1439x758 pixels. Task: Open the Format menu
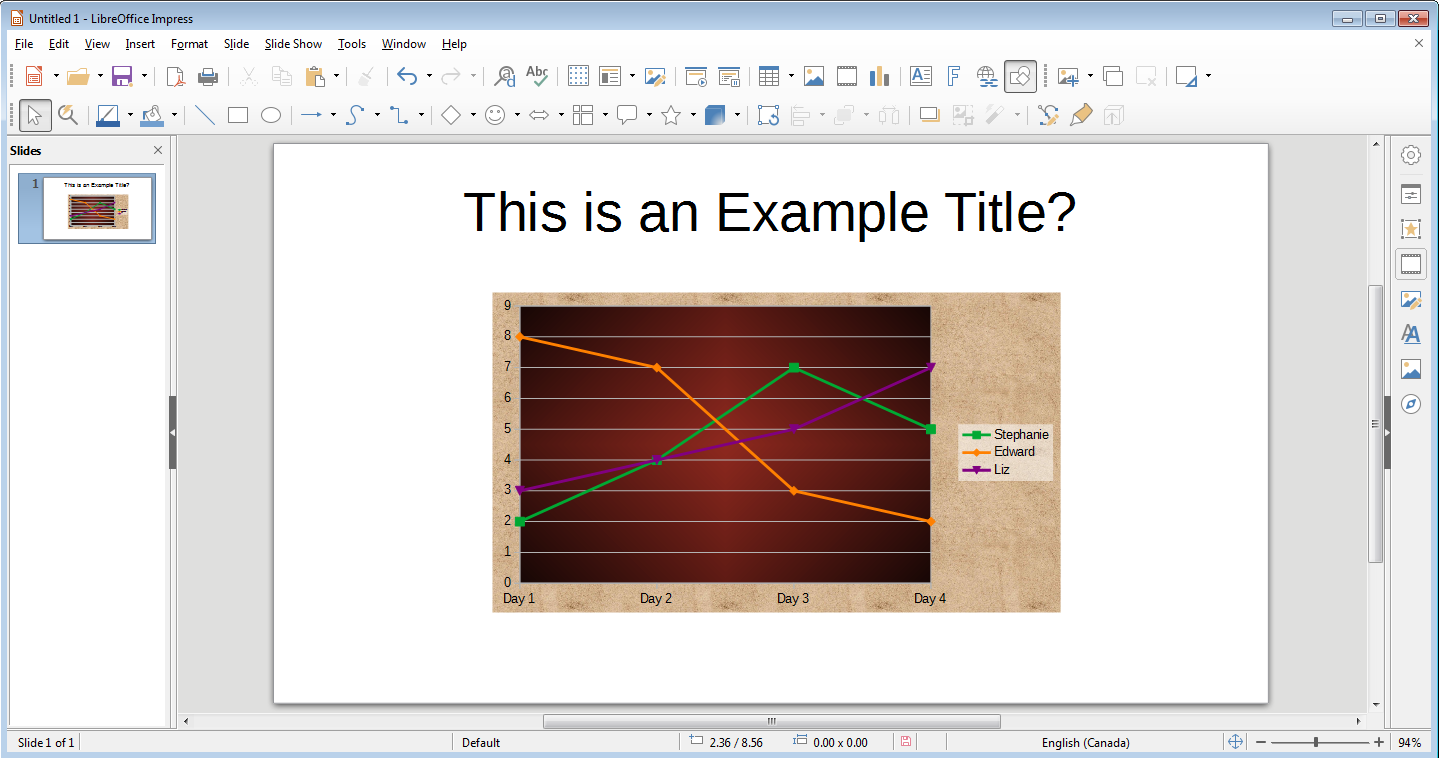point(189,44)
